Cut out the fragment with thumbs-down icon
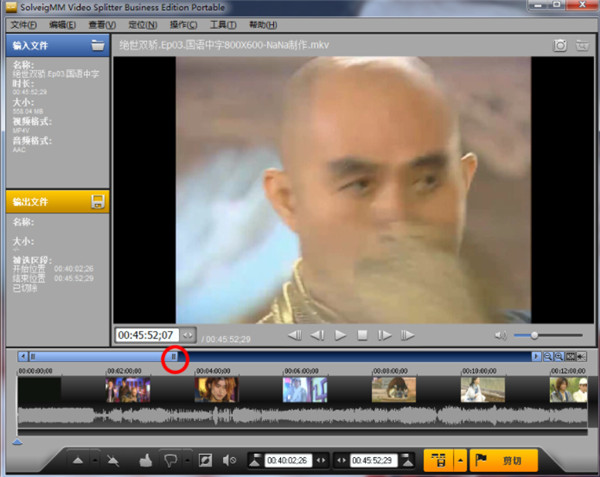 170,460
